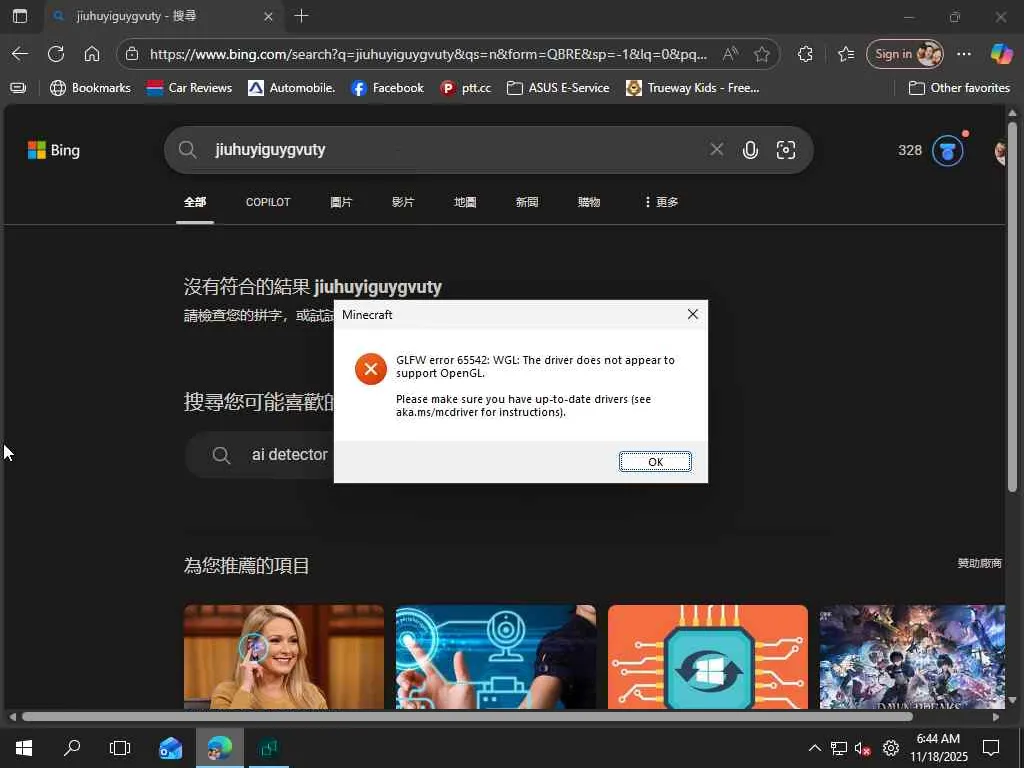Open the ptt.cc bookmark
The width and height of the screenshot is (1024, 768).
466,88
